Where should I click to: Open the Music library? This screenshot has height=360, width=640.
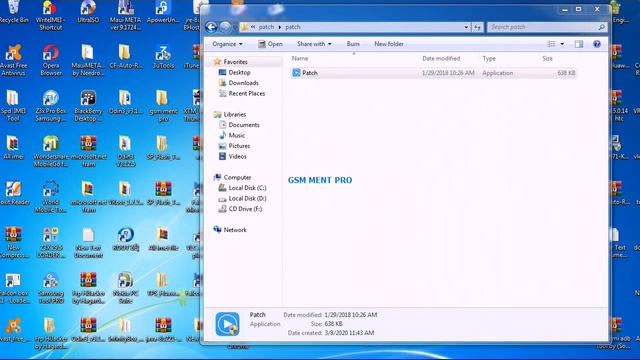[236, 136]
